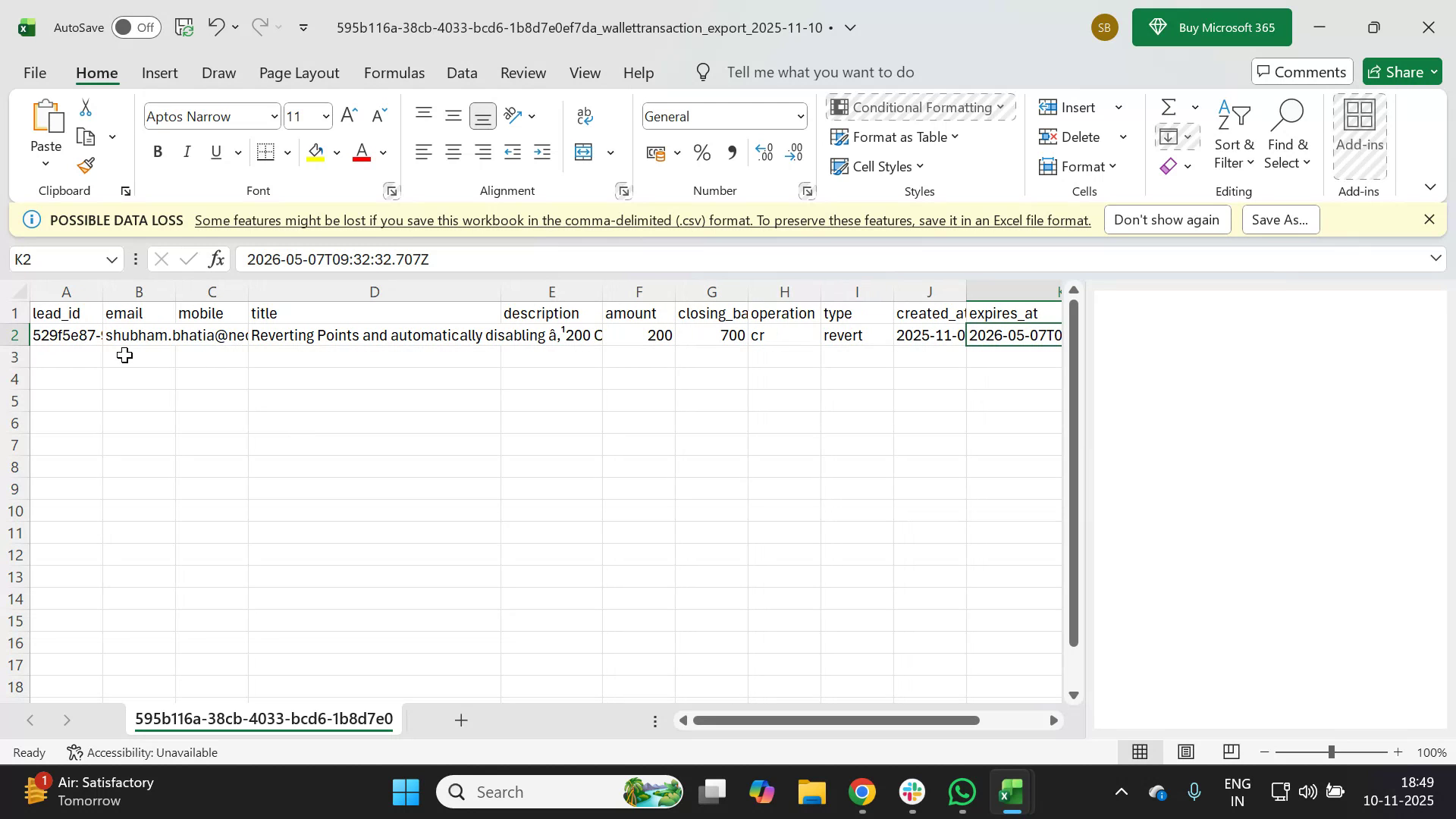Click Find & Select

pos(1288,136)
